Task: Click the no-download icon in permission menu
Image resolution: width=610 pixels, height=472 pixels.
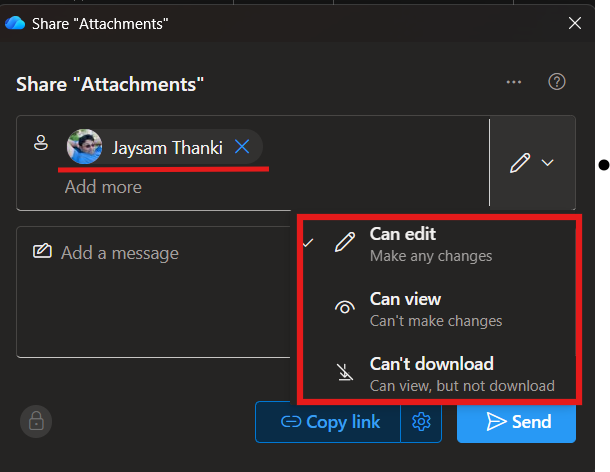Action: (344, 374)
